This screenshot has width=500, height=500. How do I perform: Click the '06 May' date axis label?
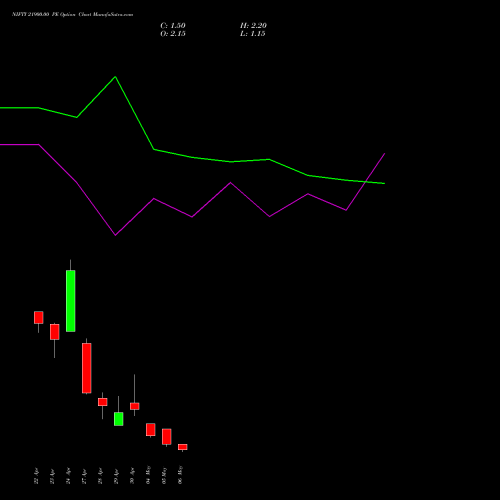181,475
